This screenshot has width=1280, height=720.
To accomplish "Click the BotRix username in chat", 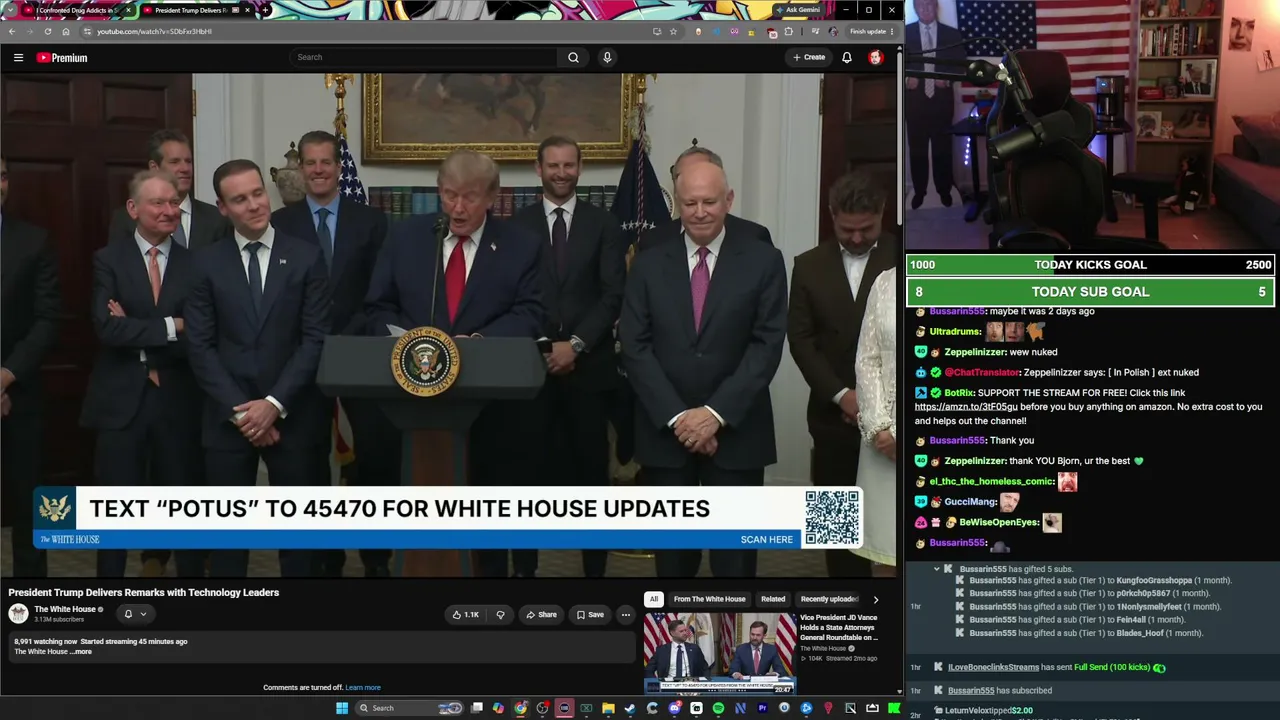I will tap(959, 393).
